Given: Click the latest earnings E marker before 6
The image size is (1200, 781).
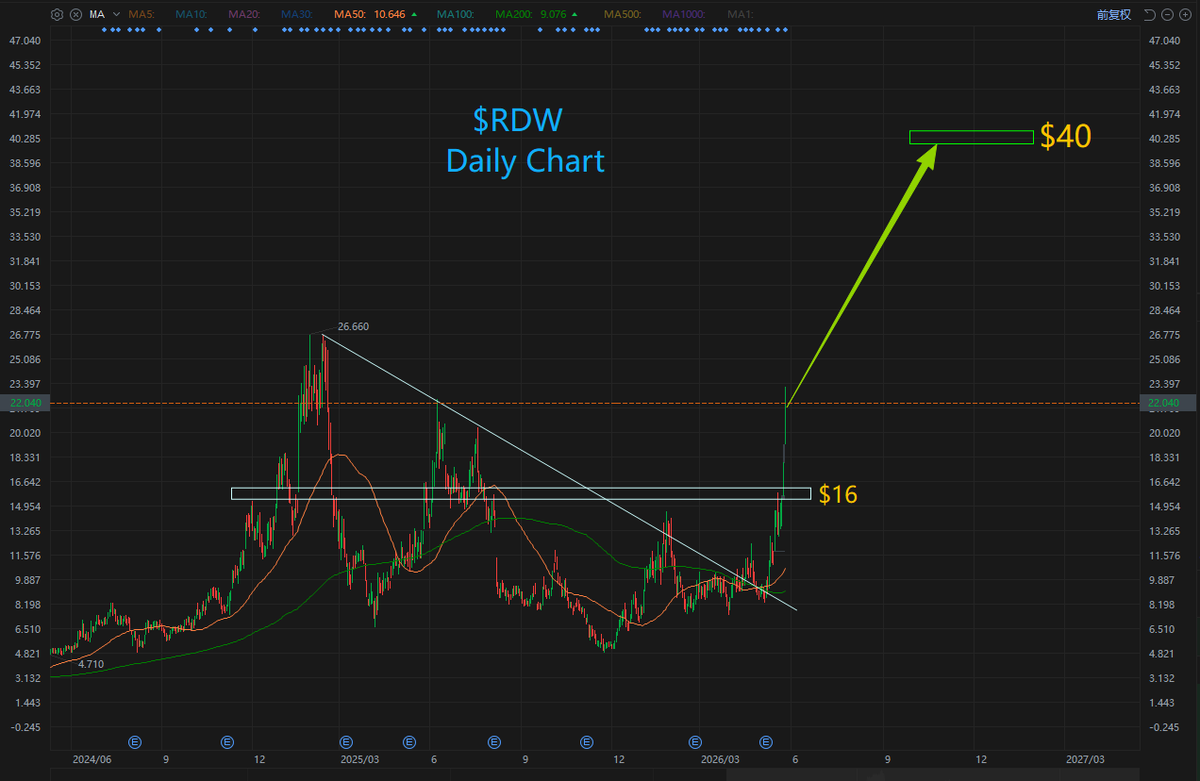Looking at the screenshot, I should point(766,742).
